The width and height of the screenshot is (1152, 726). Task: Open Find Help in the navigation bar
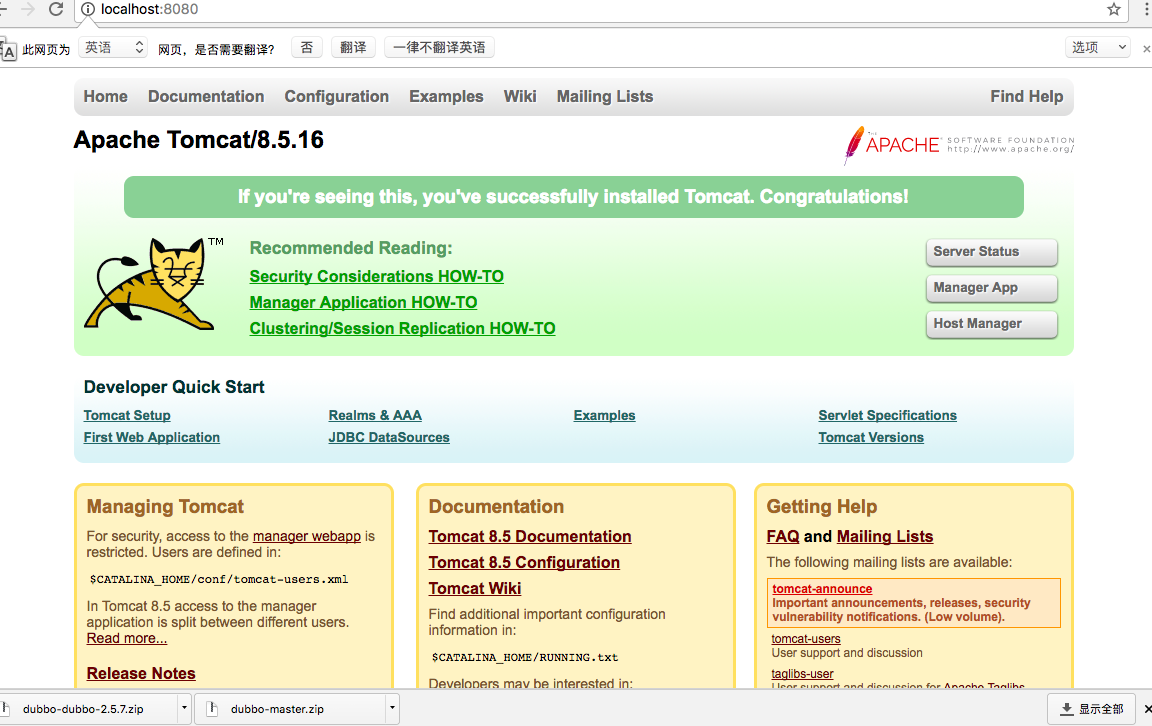[1026, 96]
